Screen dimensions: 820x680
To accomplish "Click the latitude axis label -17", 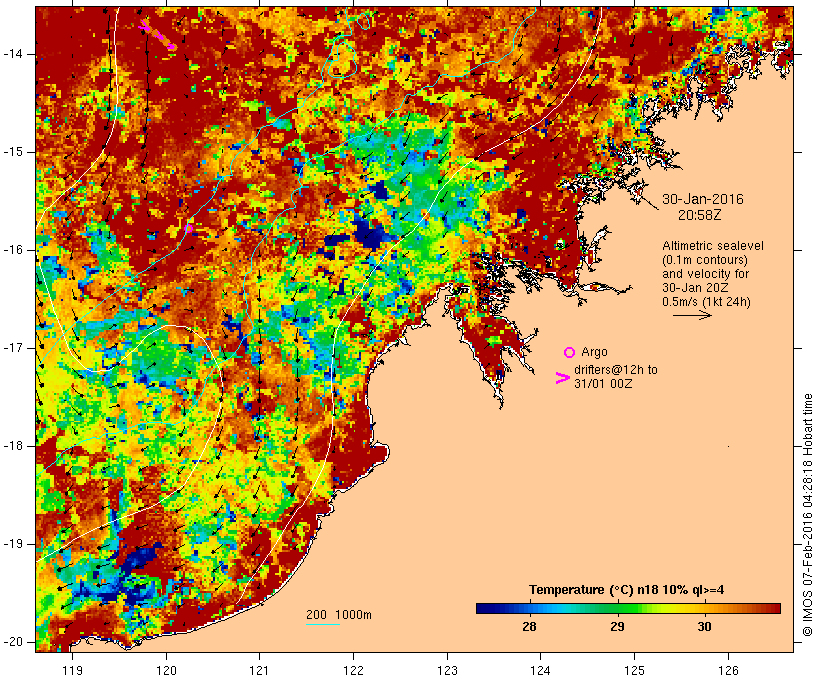I will [13, 348].
